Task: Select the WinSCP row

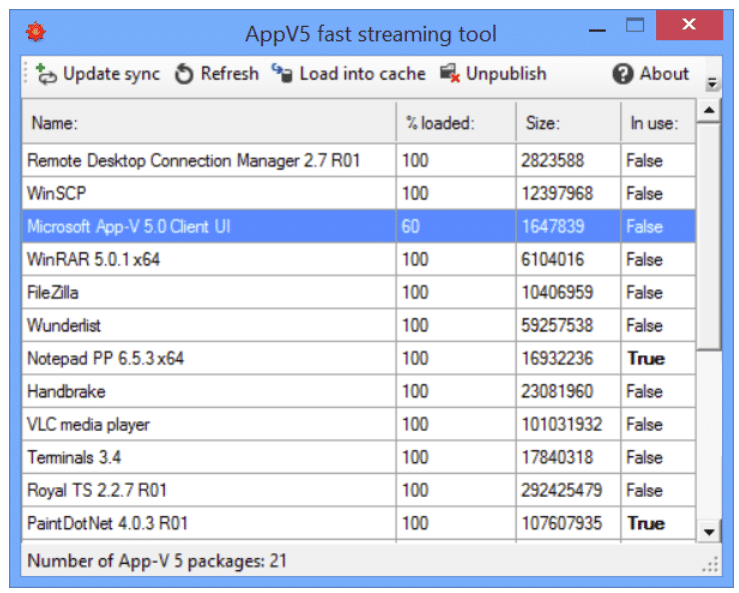Action: [x=359, y=194]
